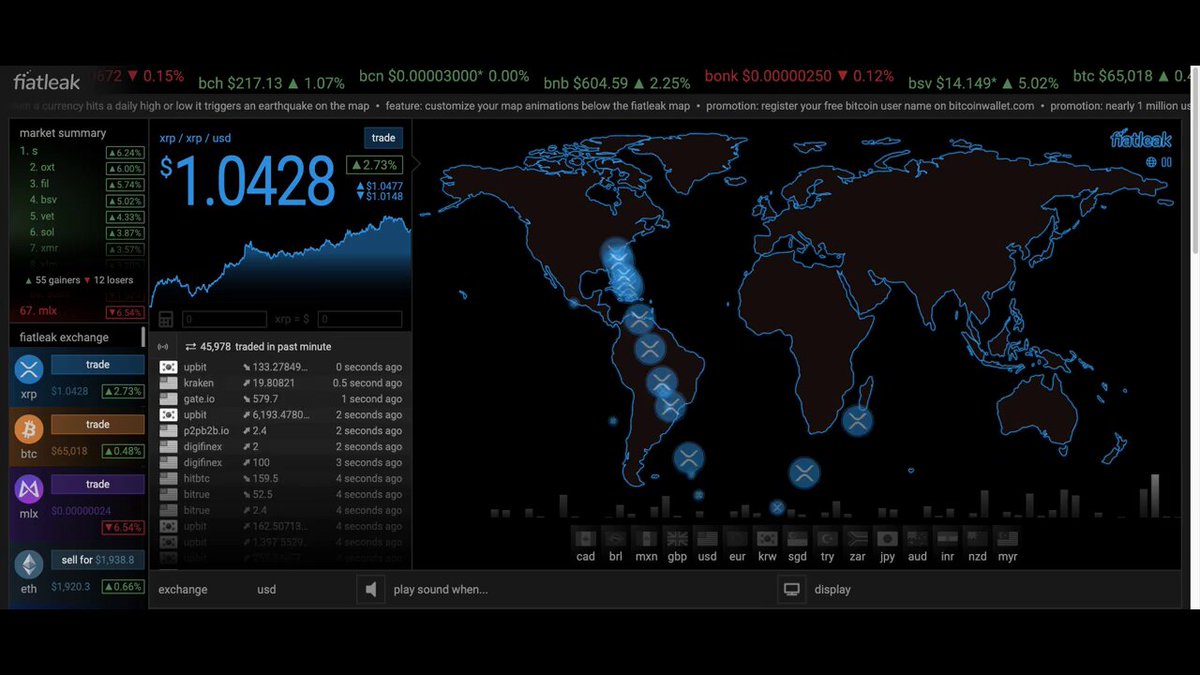This screenshot has height=675, width=1200.
Task: Click the dollar amount calculator field
Action: tap(360, 320)
